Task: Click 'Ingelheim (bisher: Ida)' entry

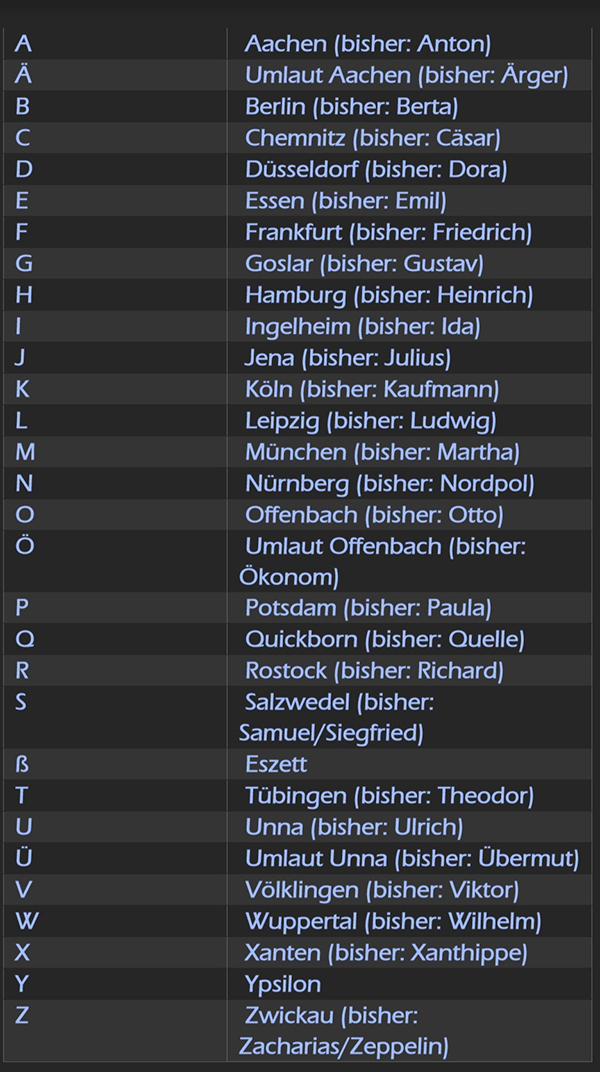Action: click(363, 327)
